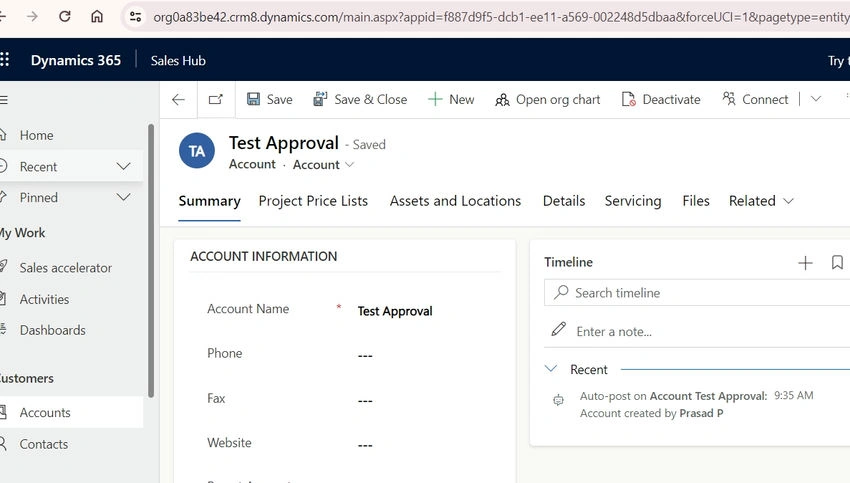Click the Save button label
Viewport: 850px width, 483px height.
(x=279, y=99)
